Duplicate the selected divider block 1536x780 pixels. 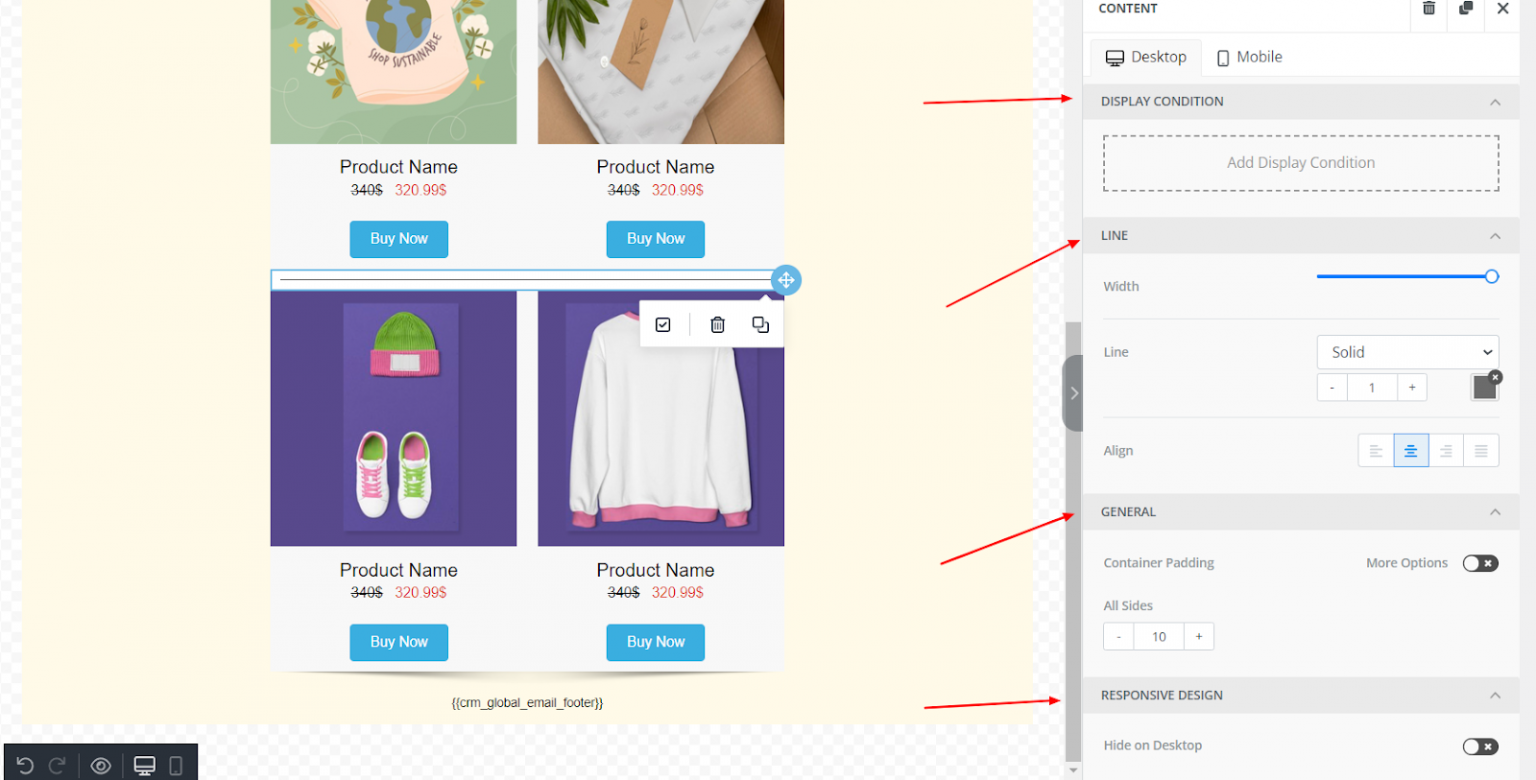click(x=760, y=324)
